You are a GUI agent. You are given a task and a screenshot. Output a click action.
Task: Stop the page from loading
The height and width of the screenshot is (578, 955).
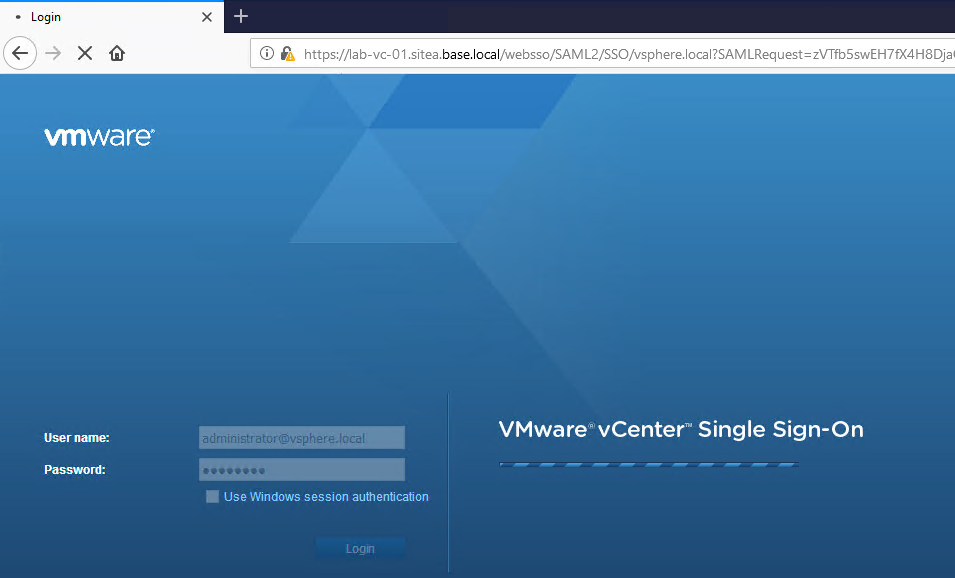coord(85,53)
